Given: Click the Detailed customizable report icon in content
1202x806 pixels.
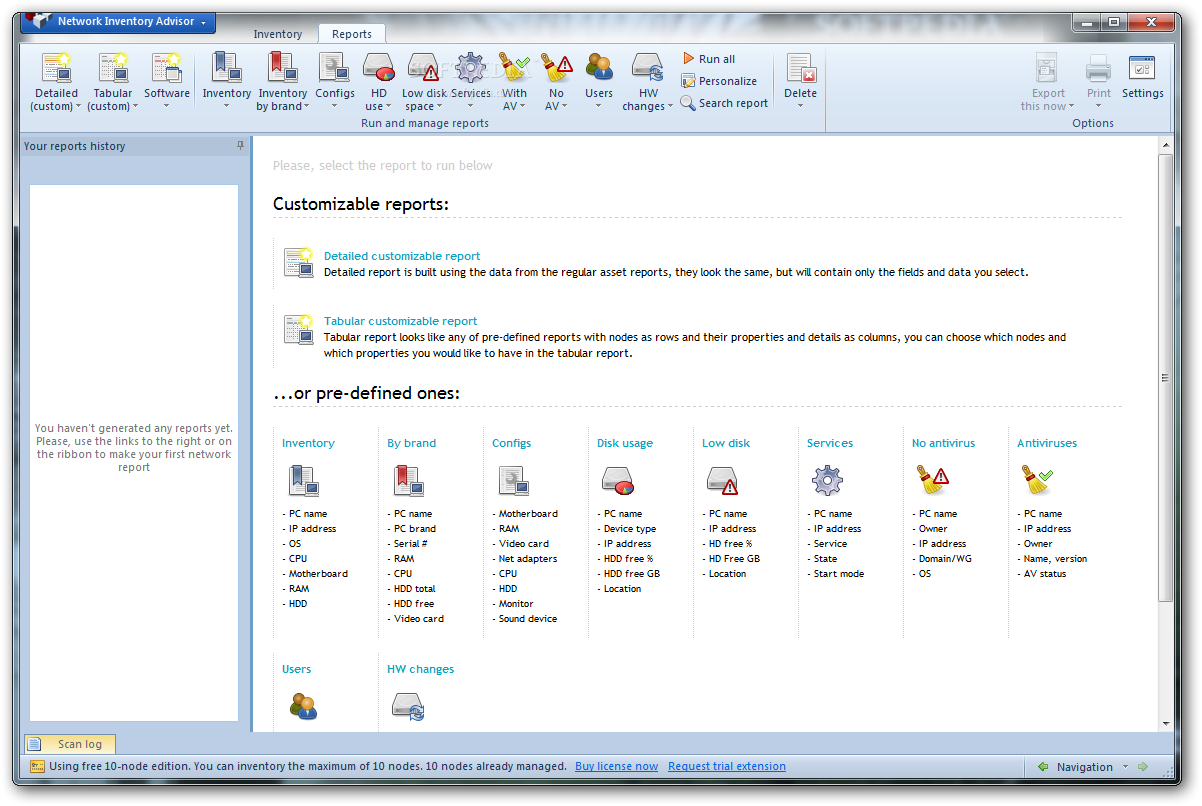Looking at the screenshot, I should click(299, 262).
